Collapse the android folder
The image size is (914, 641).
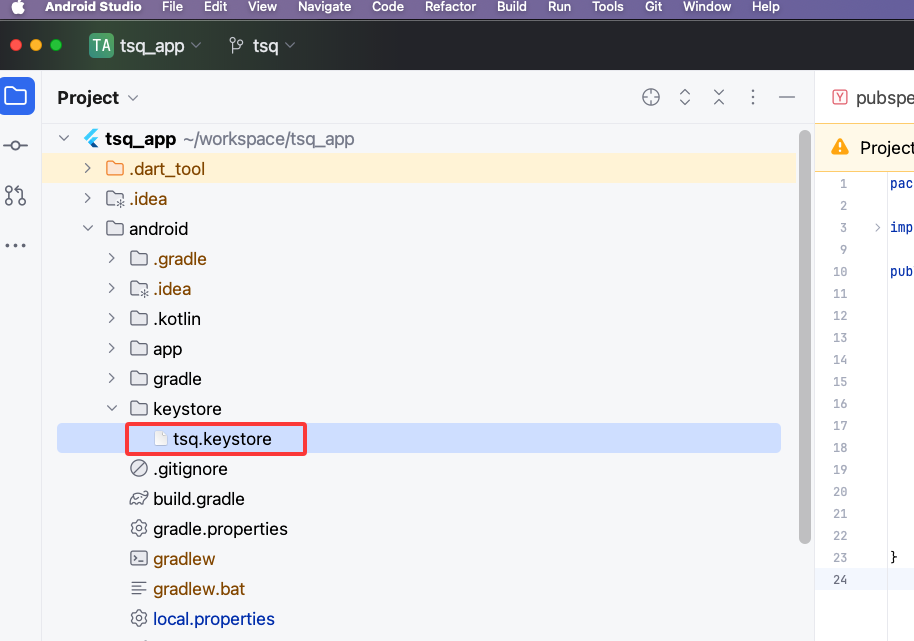pos(88,229)
